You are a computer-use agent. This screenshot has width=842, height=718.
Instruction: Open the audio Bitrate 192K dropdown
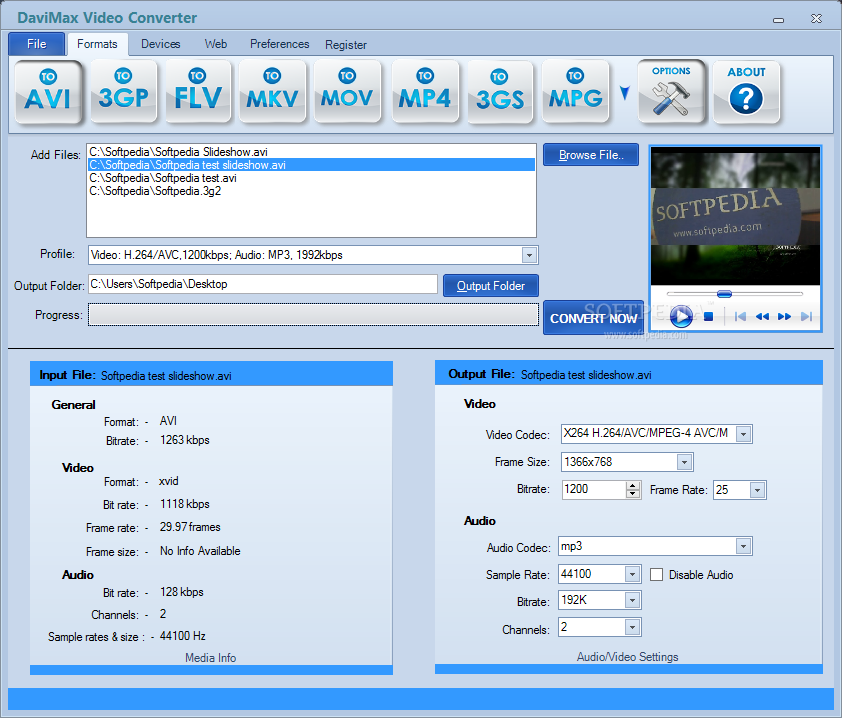(x=632, y=600)
